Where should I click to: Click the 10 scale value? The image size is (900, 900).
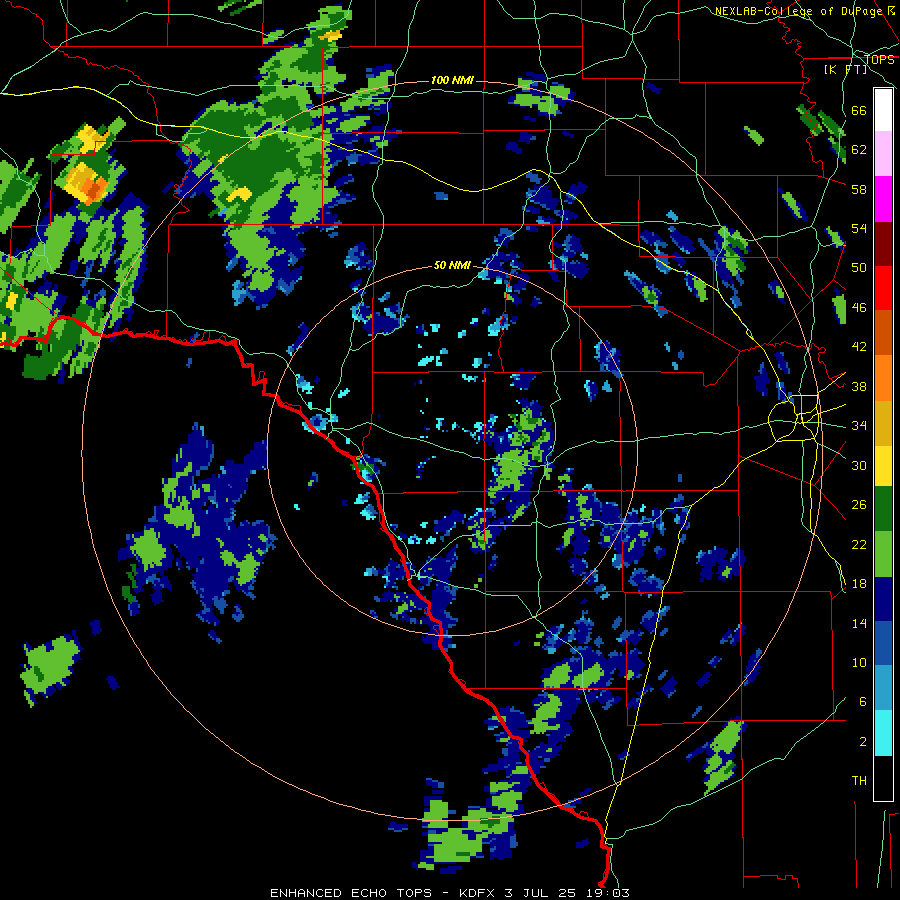coord(859,662)
